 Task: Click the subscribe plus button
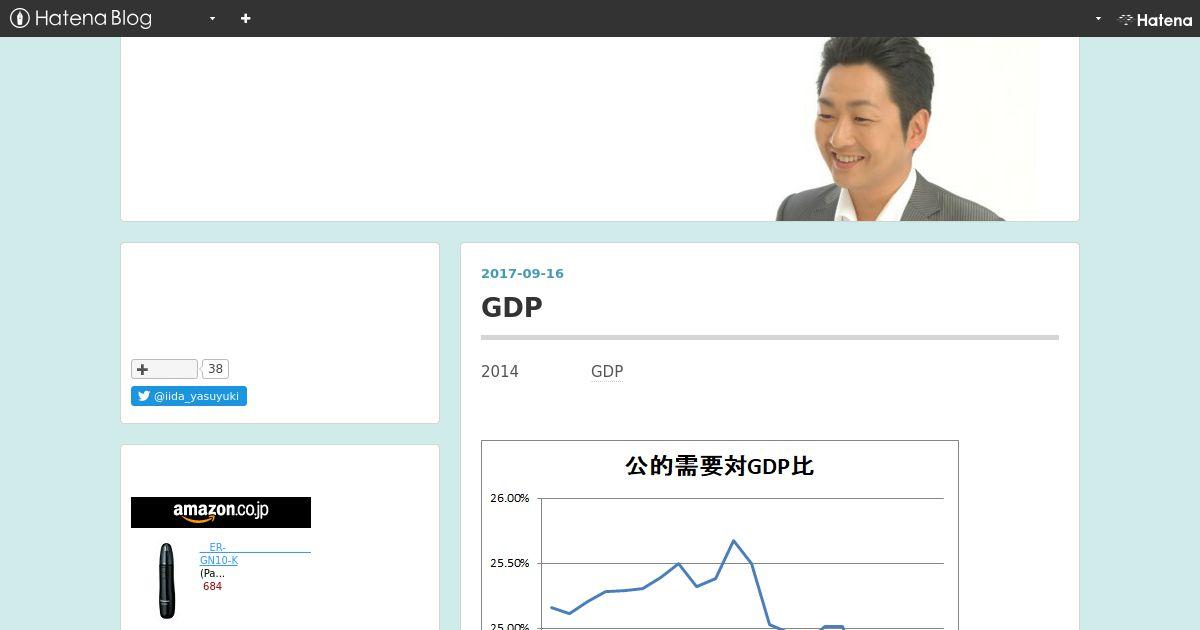(164, 369)
